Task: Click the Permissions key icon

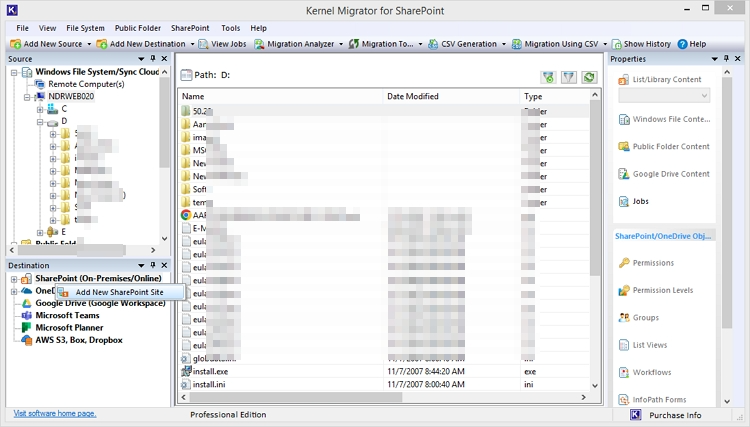Action: pos(624,263)
